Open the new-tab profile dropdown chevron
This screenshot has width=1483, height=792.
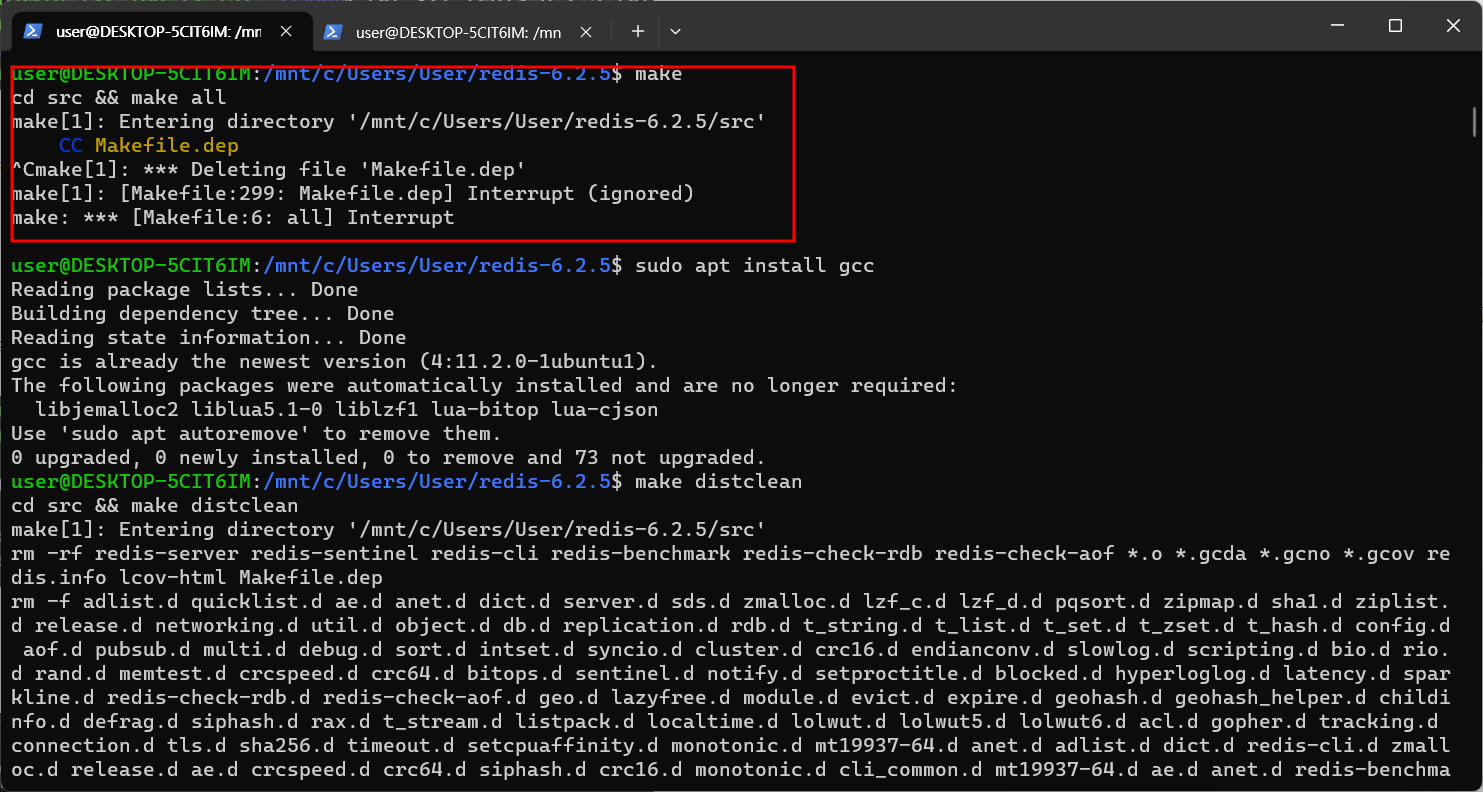pos(675,31)
